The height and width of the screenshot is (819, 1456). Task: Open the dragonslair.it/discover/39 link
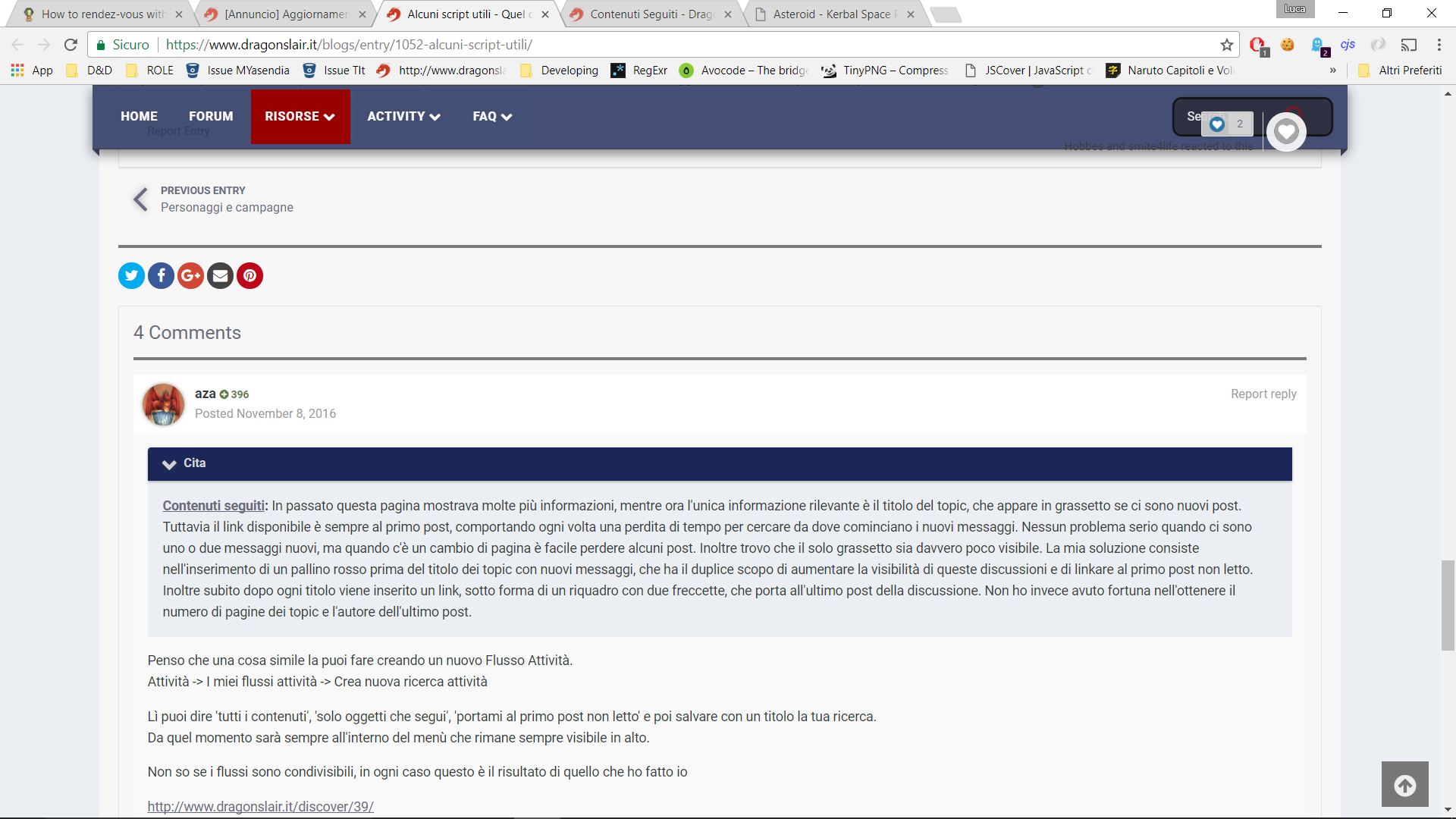(260, 807)
